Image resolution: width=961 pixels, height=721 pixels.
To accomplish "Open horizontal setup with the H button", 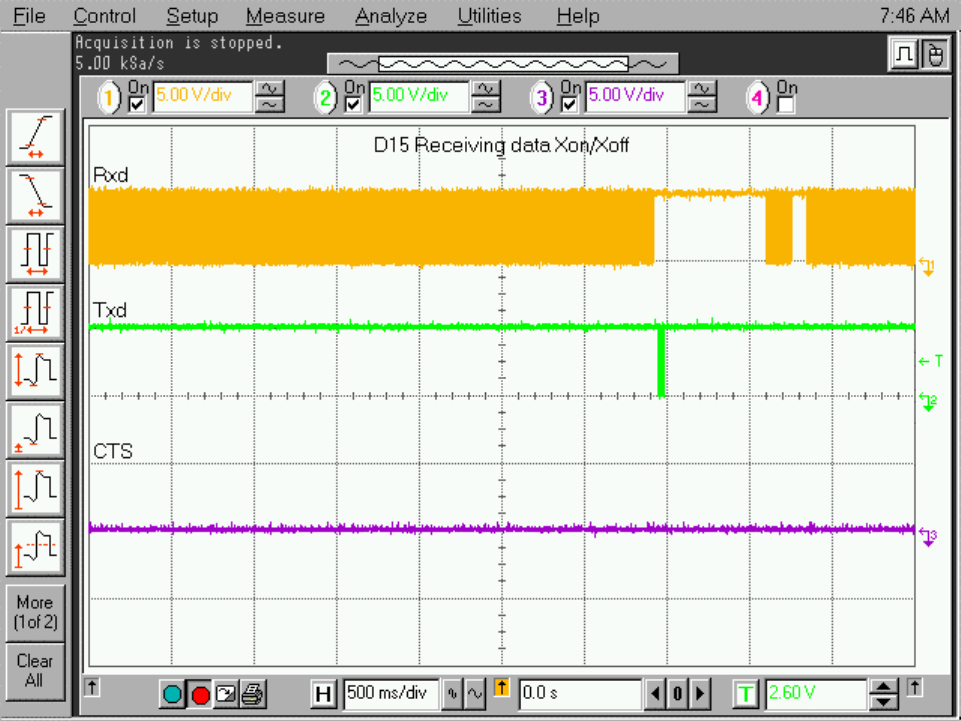I will [323, 694].
